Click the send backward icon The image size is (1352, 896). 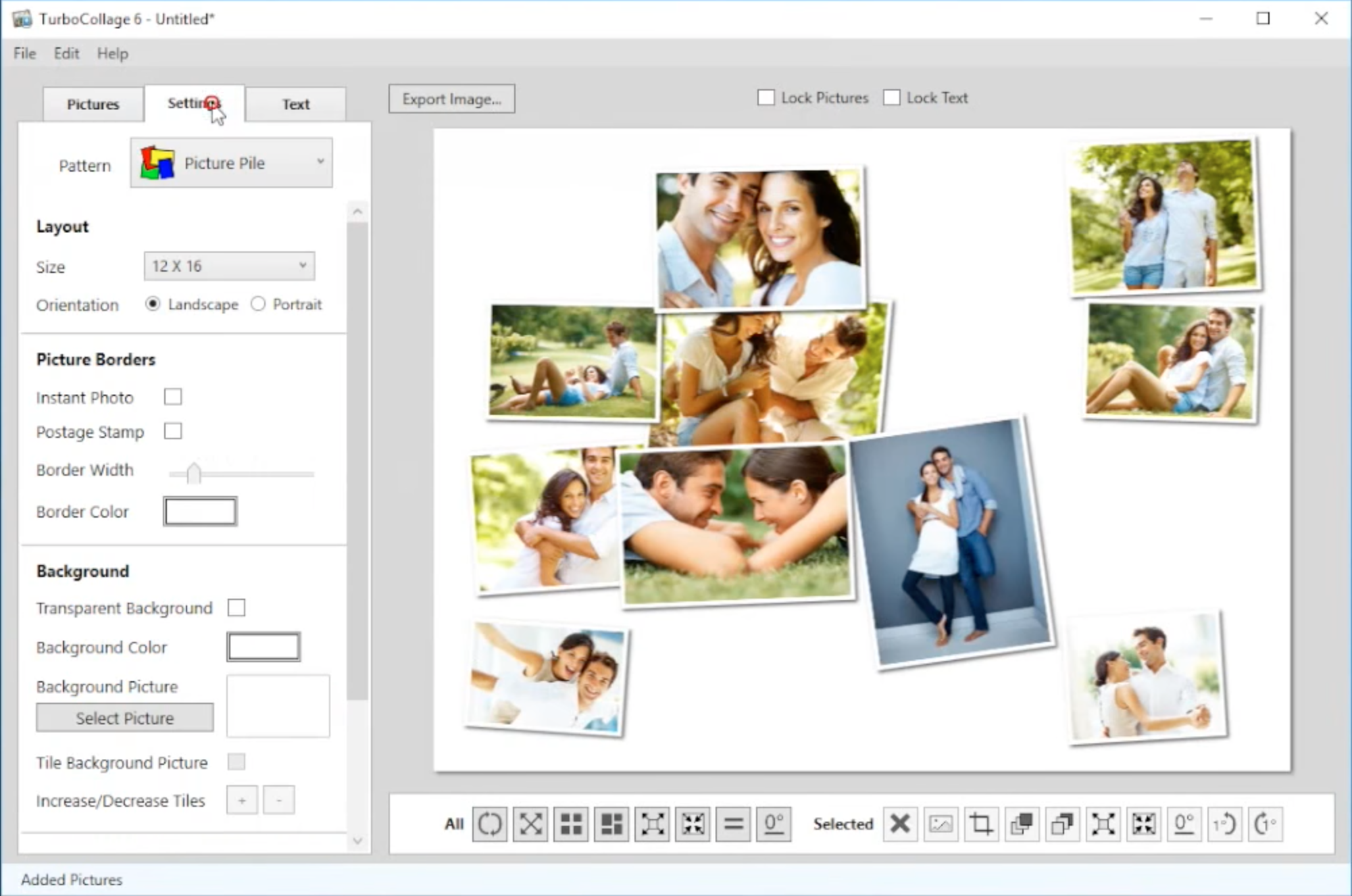tap(1060, 823)
